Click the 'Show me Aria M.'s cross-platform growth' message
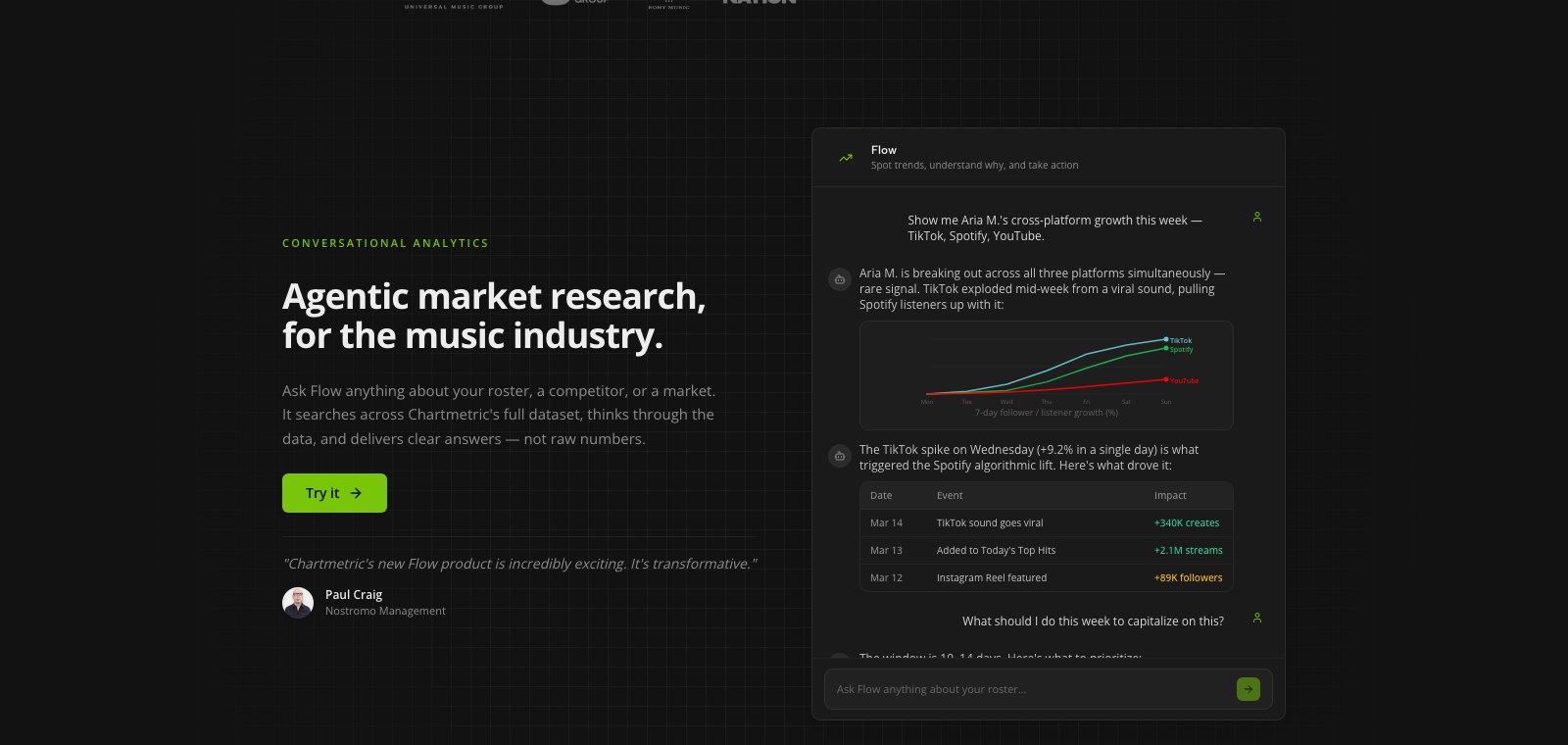The height and width of the screenshot is (745, 1568). click(x=1054, y=227)
